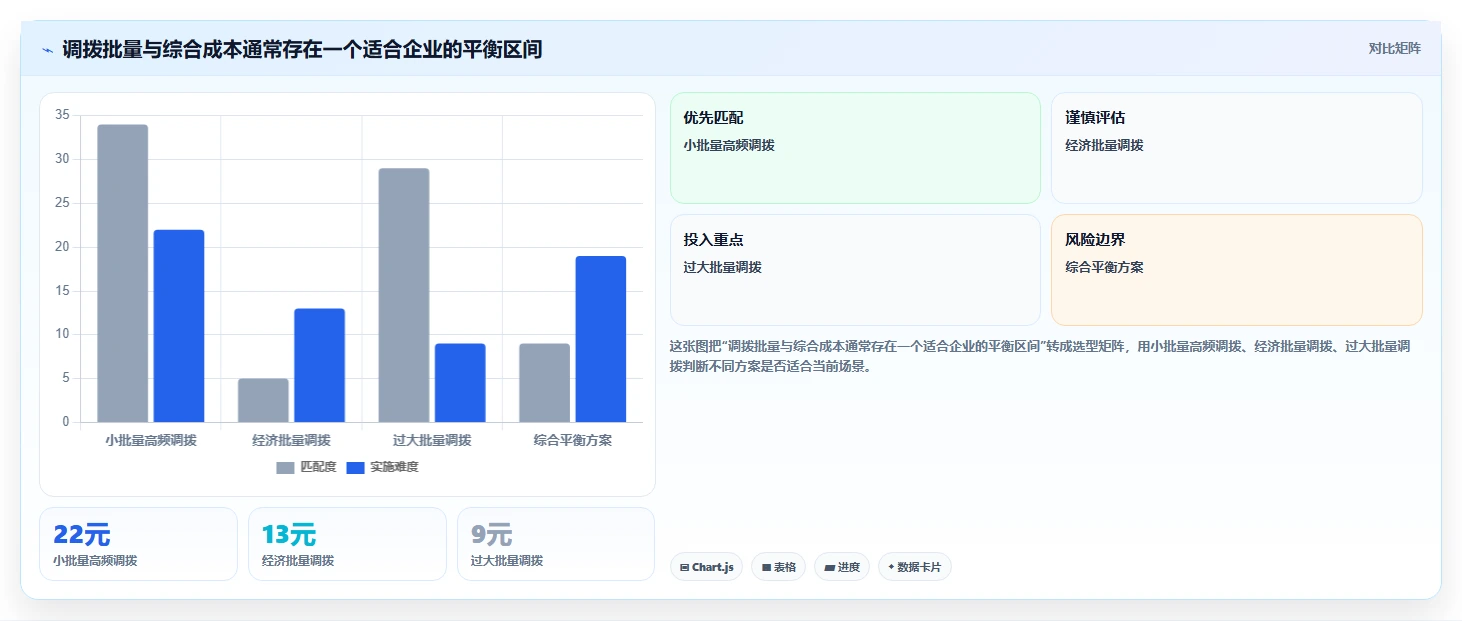The image size is (1462, 621).
Task: Click the 过大批量调拨 x-axis label
Action: point(432,440)
